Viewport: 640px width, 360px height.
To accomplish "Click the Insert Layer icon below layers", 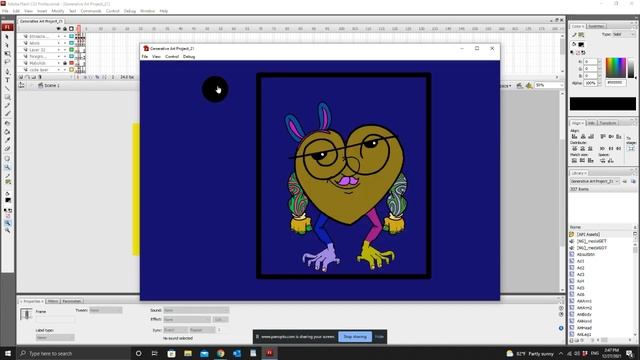I will (21, 77).
